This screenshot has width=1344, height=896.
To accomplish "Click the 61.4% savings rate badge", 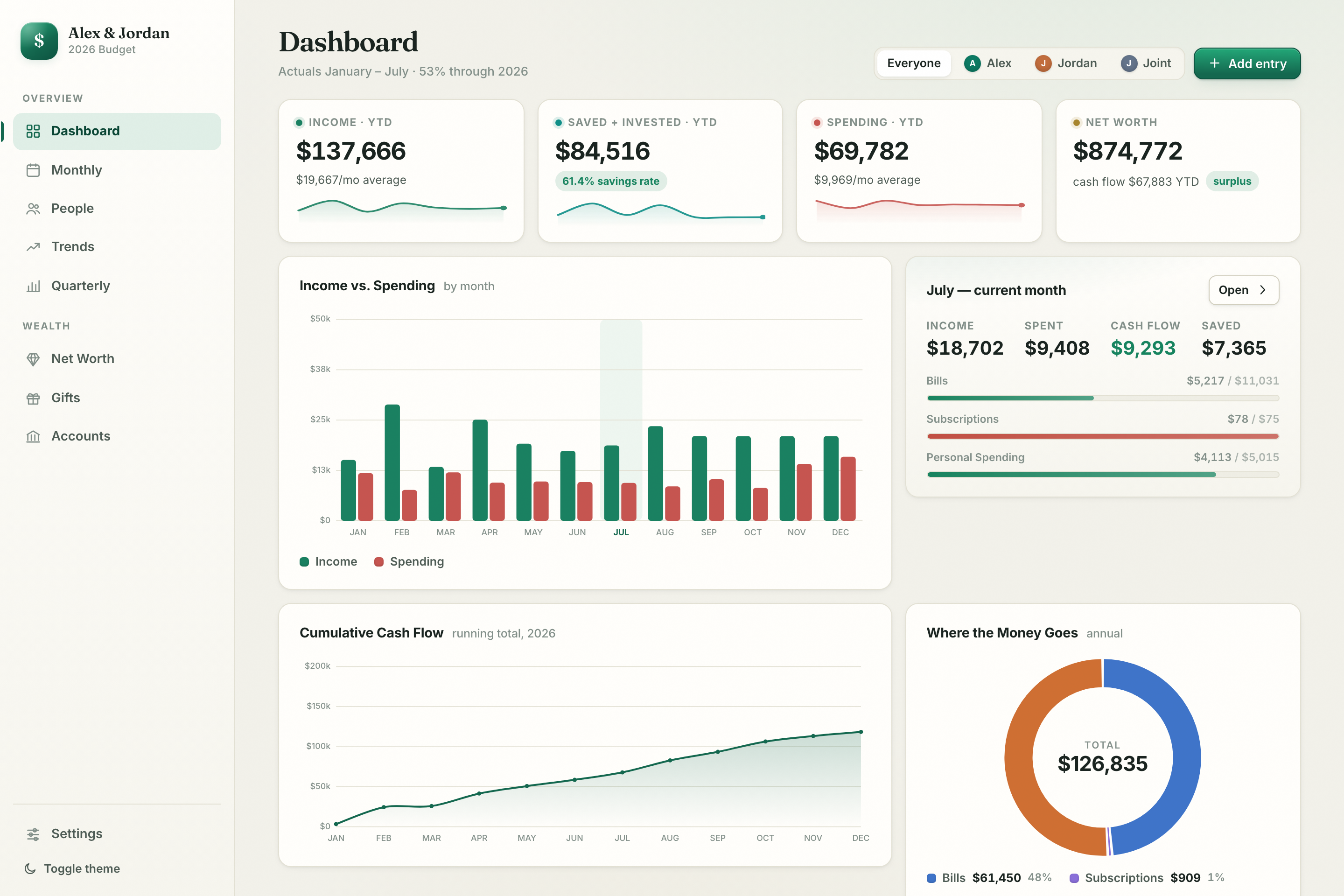I will 611,181.
